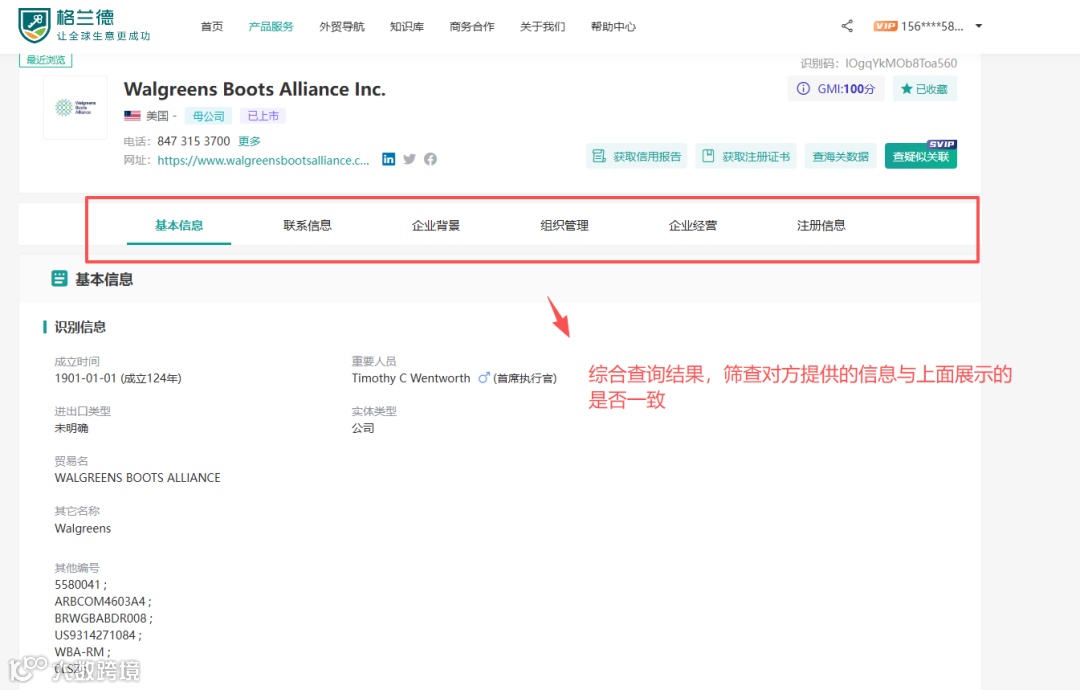Open the LinkedIn profile icon
This screenshot has height=690, width=1080.
pyautogui.click(x=388, y=159)
